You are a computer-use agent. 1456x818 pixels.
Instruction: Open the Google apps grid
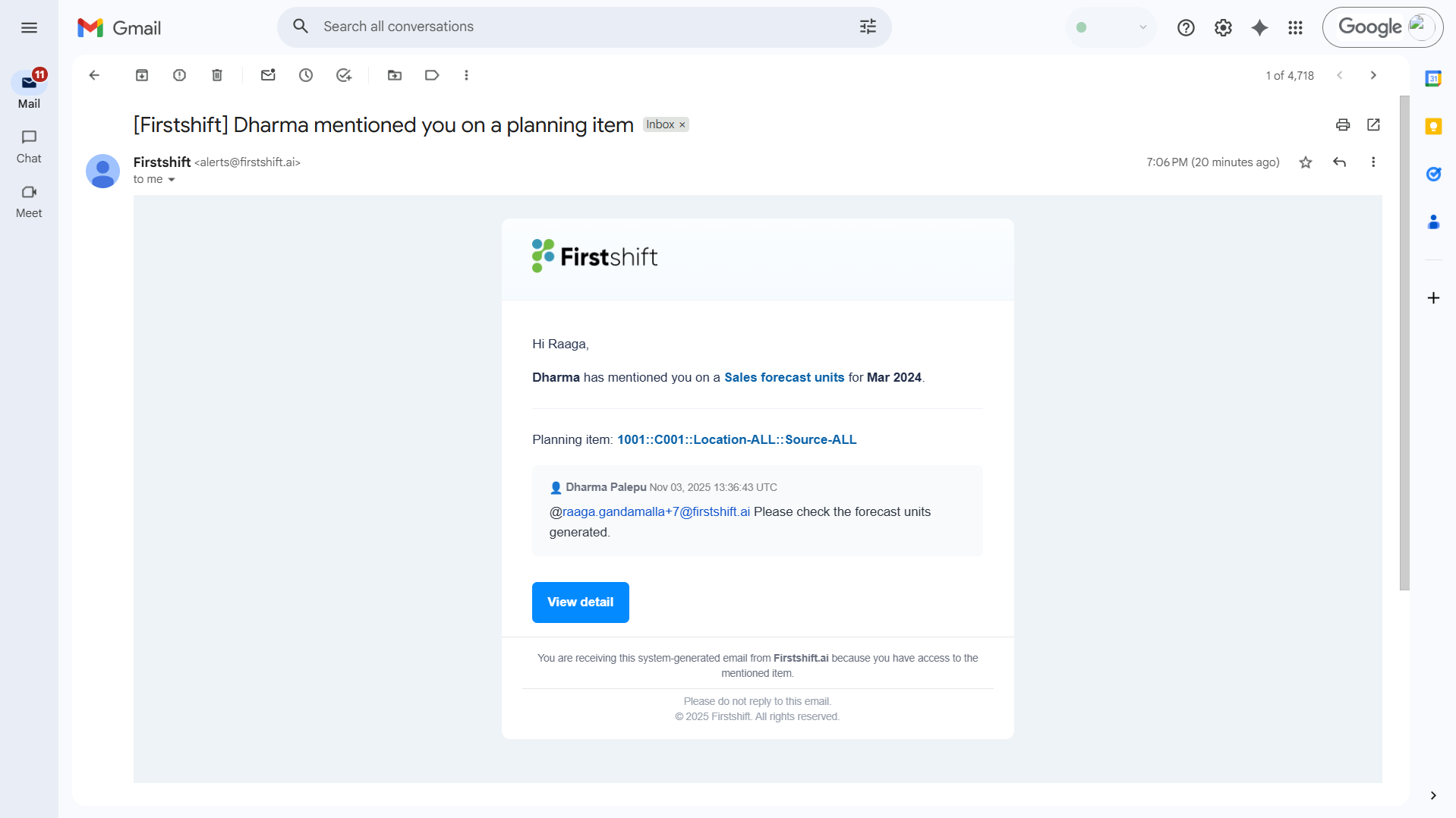coord(1296,28)
